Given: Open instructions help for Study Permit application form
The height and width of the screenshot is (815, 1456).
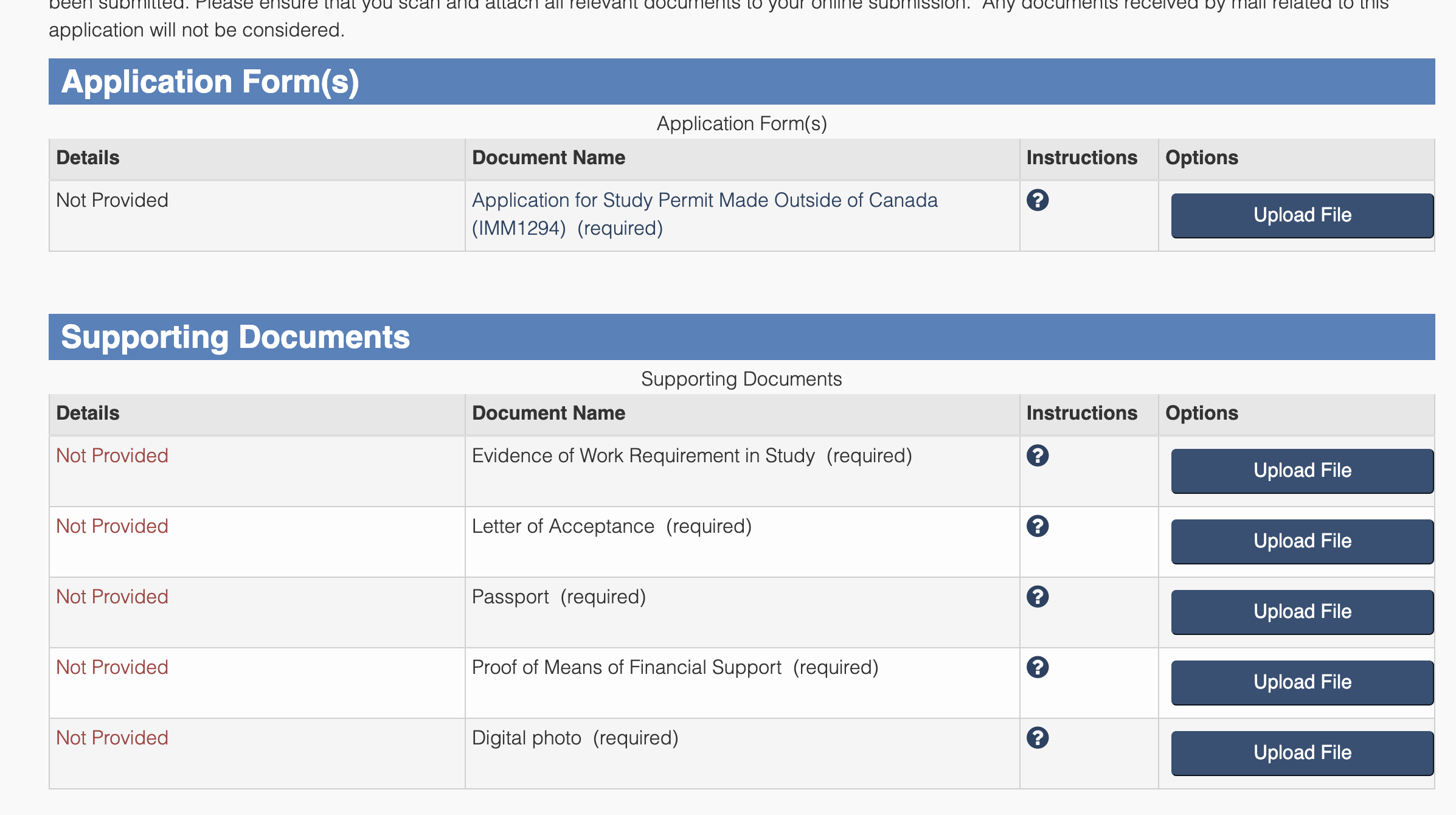Looking at the screenshot, I should (1038, 200).
